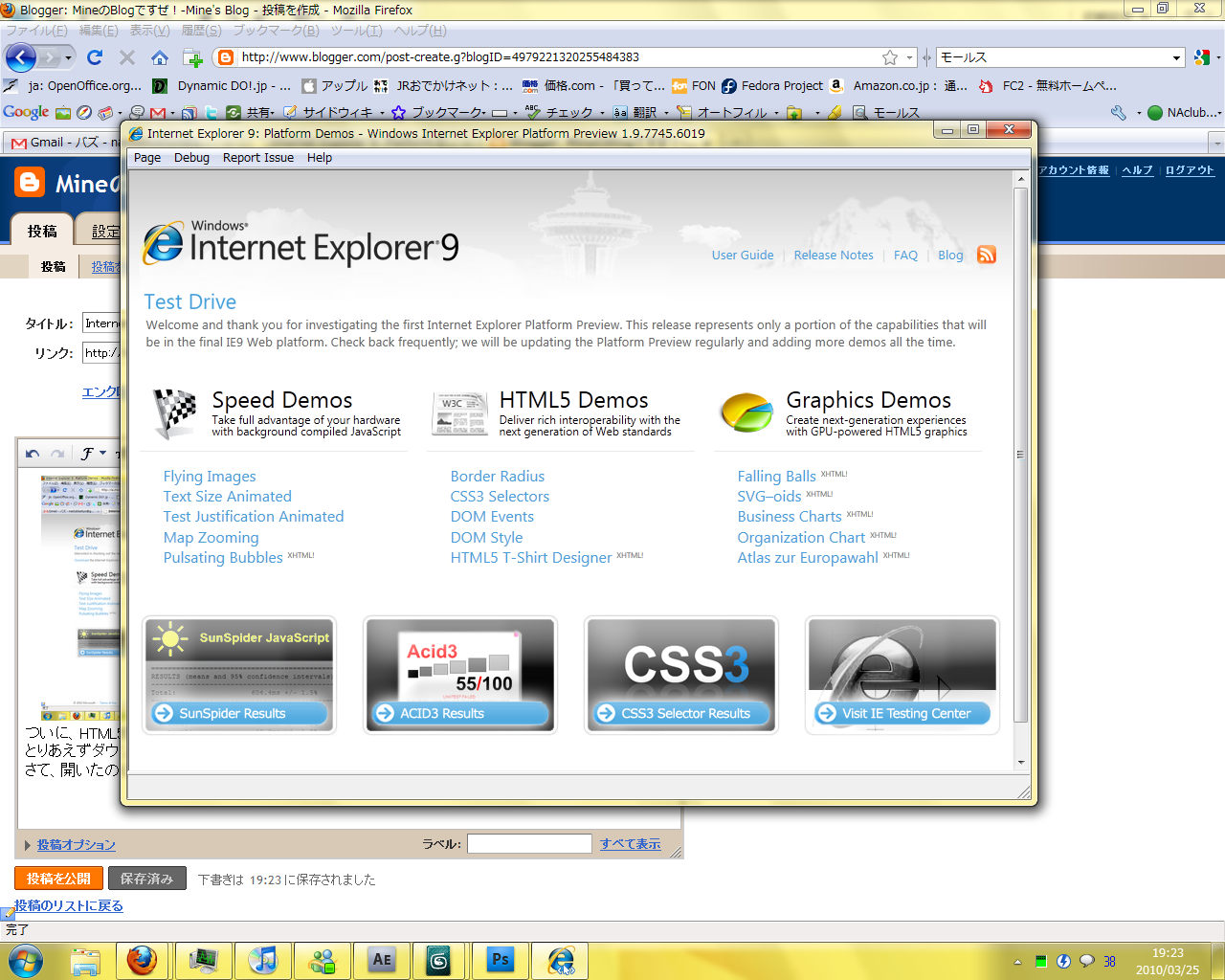Open the CSS3 Selectors demo
1225x980 pixels.
500,497
